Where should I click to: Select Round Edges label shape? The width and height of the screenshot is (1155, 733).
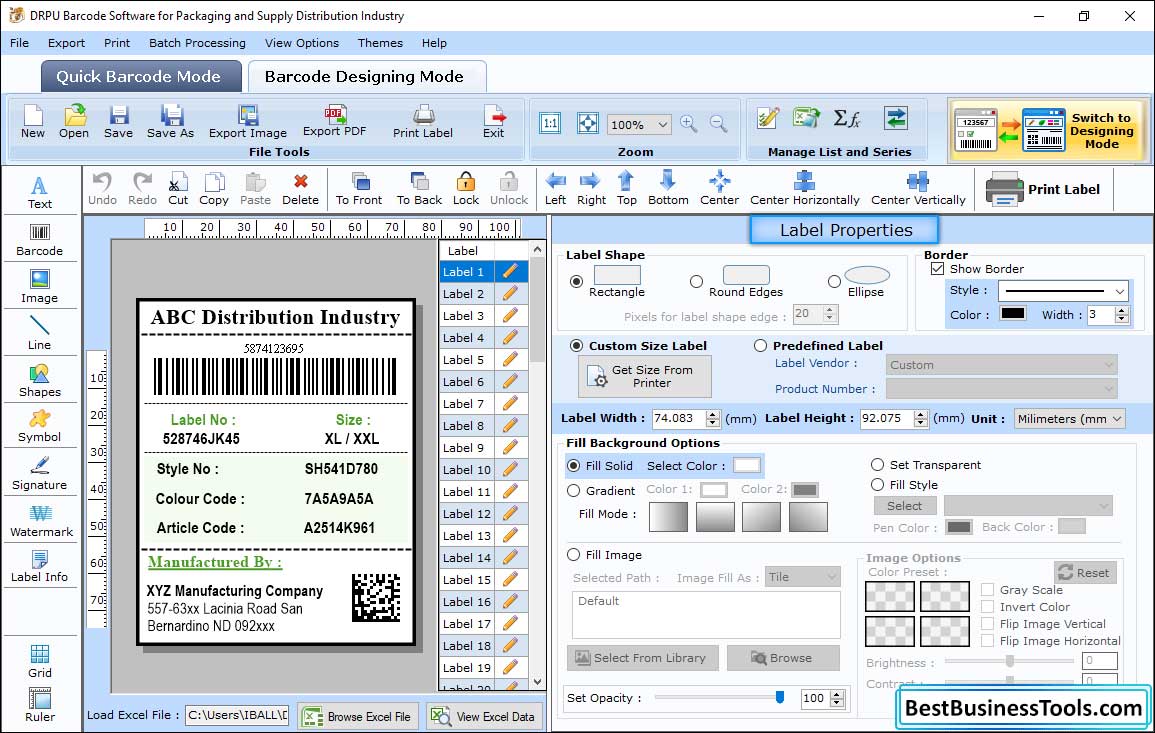(x=696, y=281)
